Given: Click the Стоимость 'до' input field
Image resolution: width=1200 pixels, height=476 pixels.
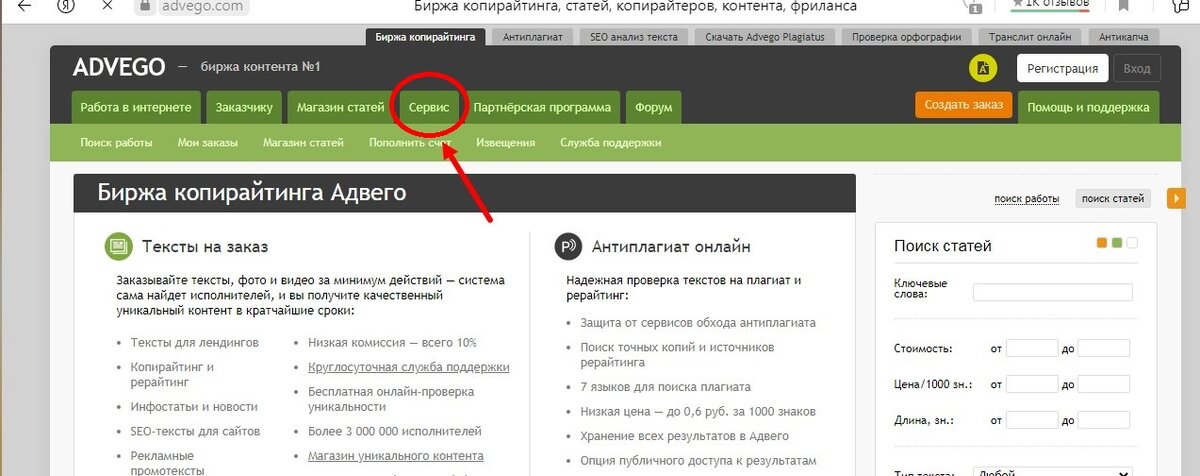Looking at the screenshot, I should [x=1104, y=349].
